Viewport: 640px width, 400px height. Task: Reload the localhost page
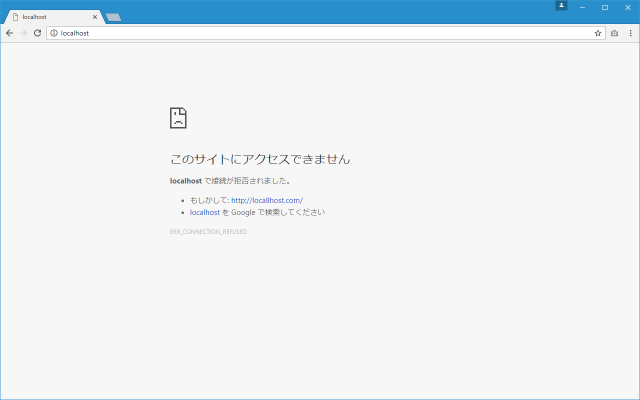pyautogui.click(x=37, y=33)
